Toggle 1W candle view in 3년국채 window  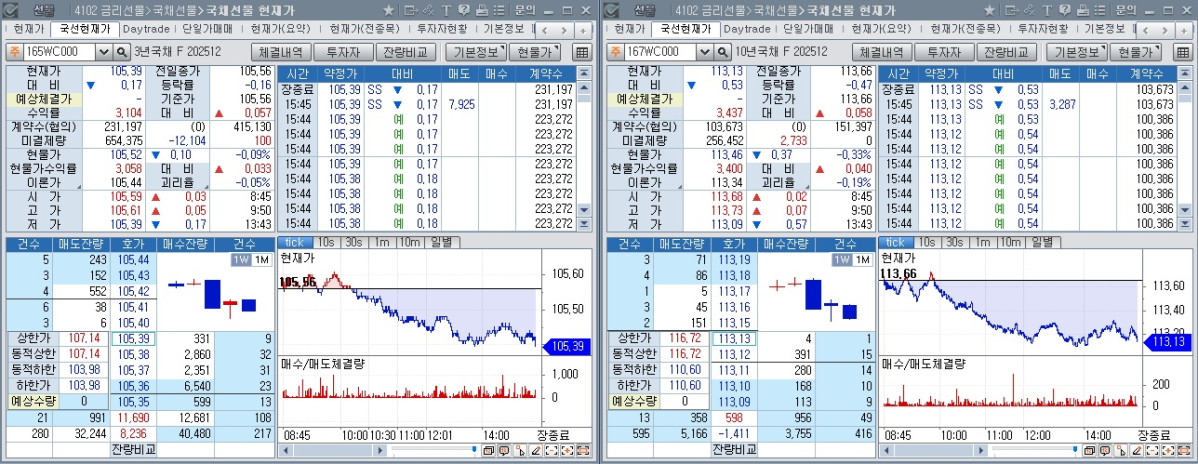click(x=241, y=260)
